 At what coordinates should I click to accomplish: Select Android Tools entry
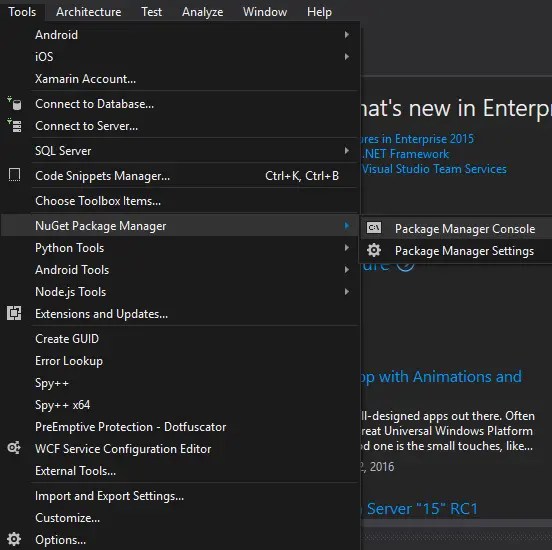180,270
